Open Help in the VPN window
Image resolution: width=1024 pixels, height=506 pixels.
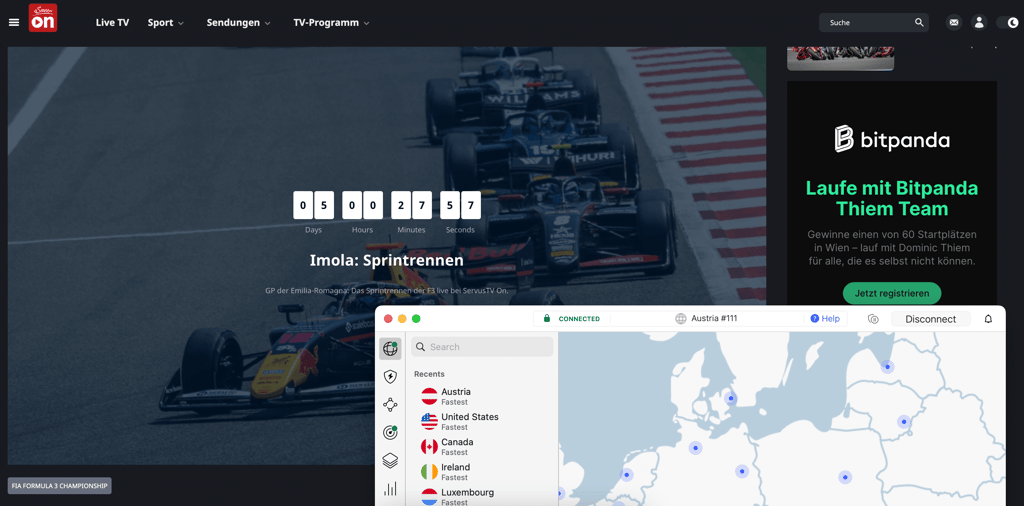coord(825,319)
